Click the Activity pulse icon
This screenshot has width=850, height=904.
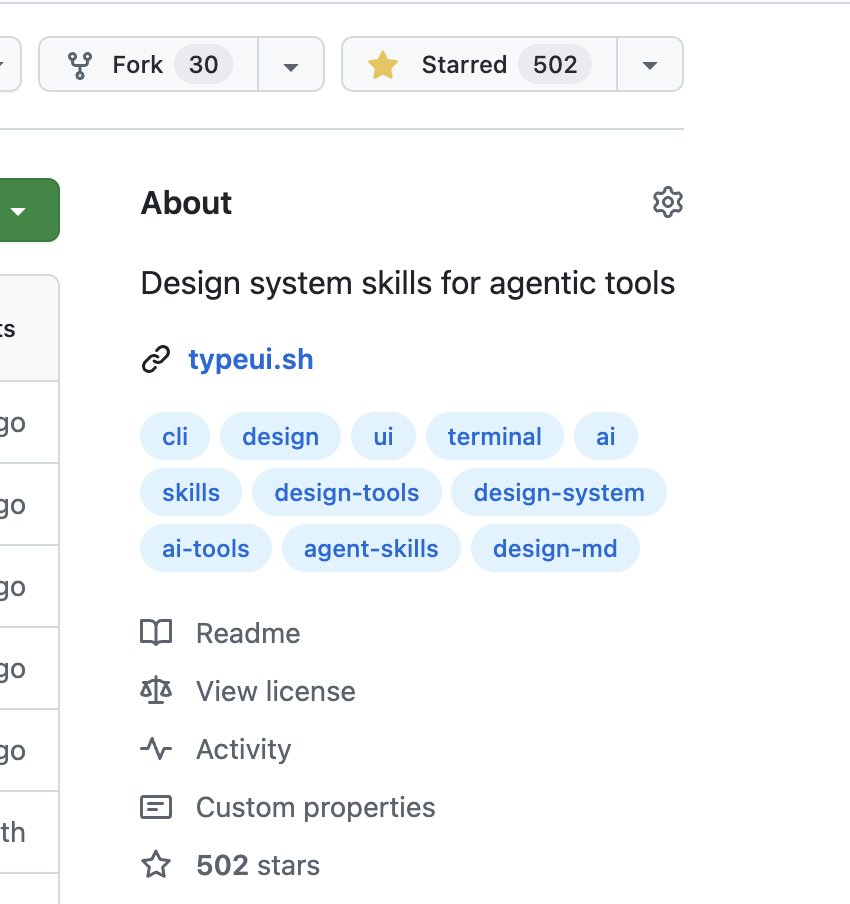pos(156,749)
